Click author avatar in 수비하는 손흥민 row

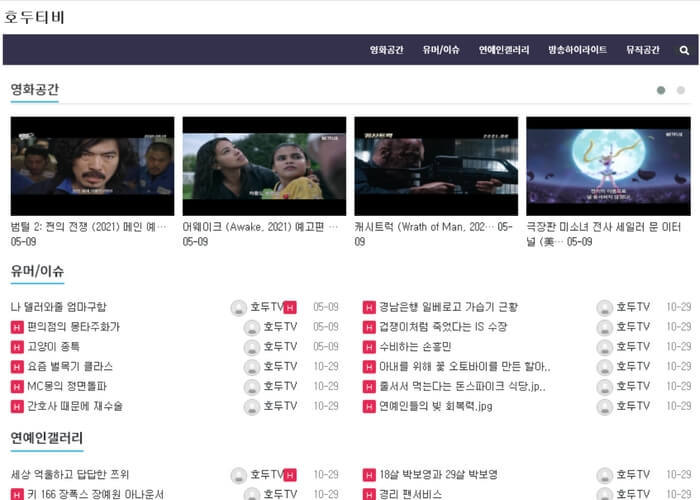tap(605, 347)
